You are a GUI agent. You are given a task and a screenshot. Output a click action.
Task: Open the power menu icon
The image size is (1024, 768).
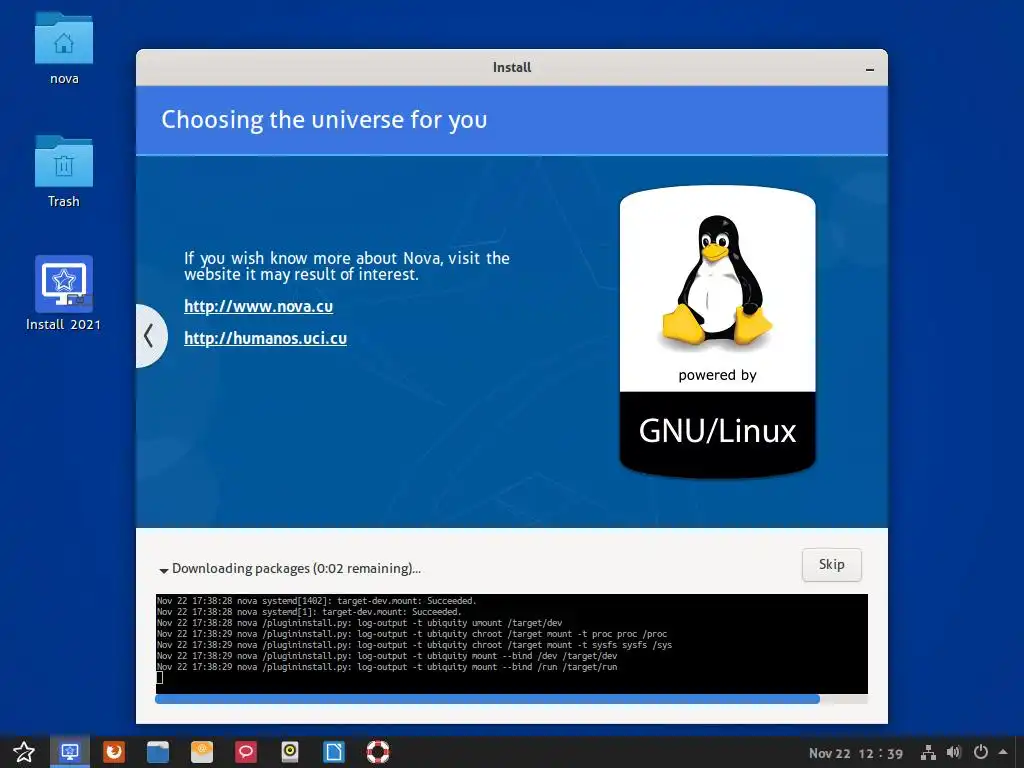[x=980, y=752]
